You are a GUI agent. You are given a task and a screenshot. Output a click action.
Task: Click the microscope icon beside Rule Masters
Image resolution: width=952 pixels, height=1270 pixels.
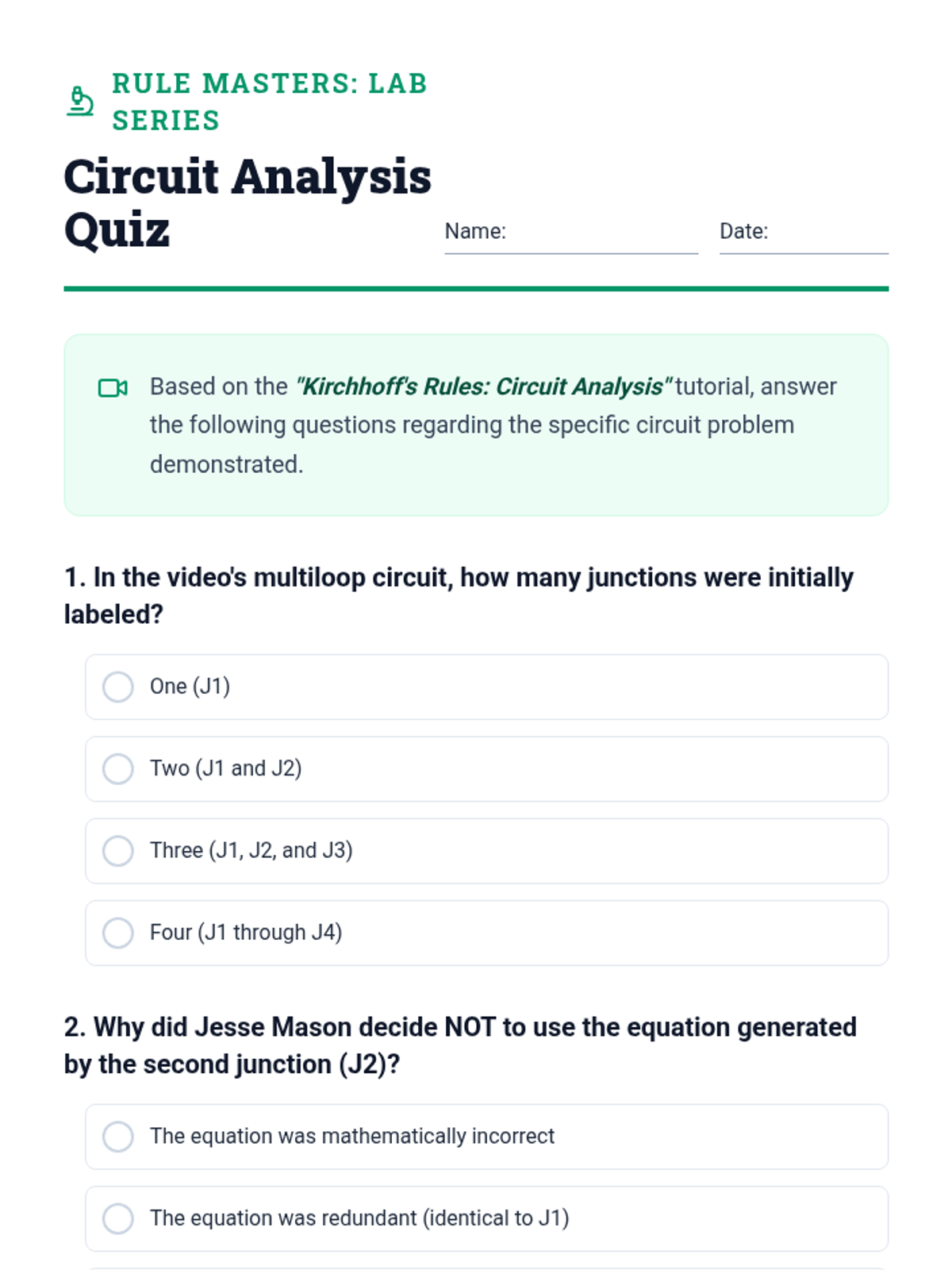[79, 102]
